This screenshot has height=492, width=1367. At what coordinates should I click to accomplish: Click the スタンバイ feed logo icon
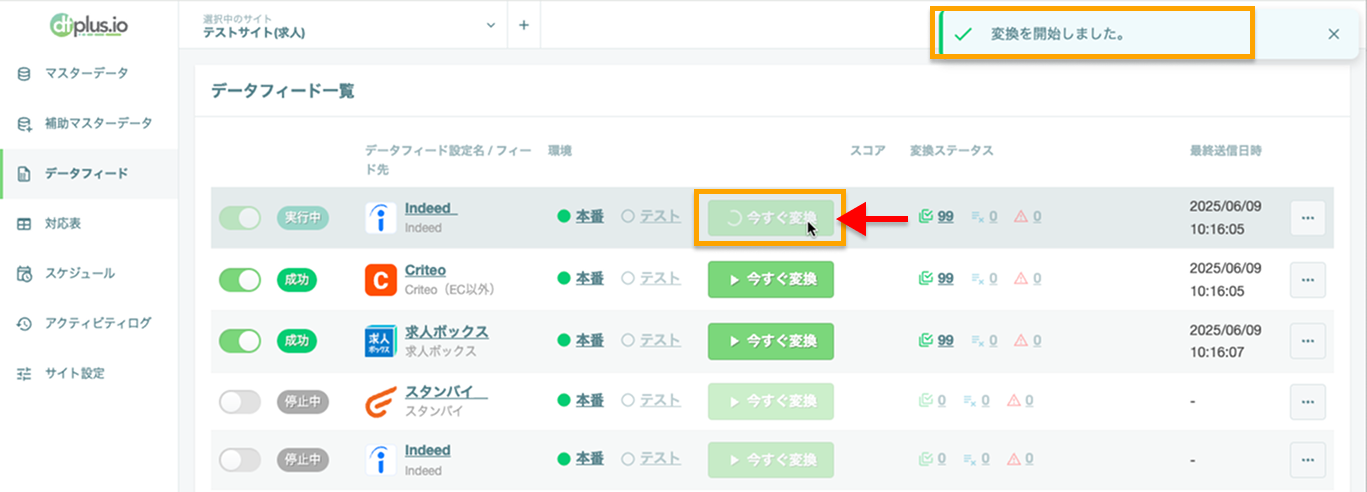381,401
